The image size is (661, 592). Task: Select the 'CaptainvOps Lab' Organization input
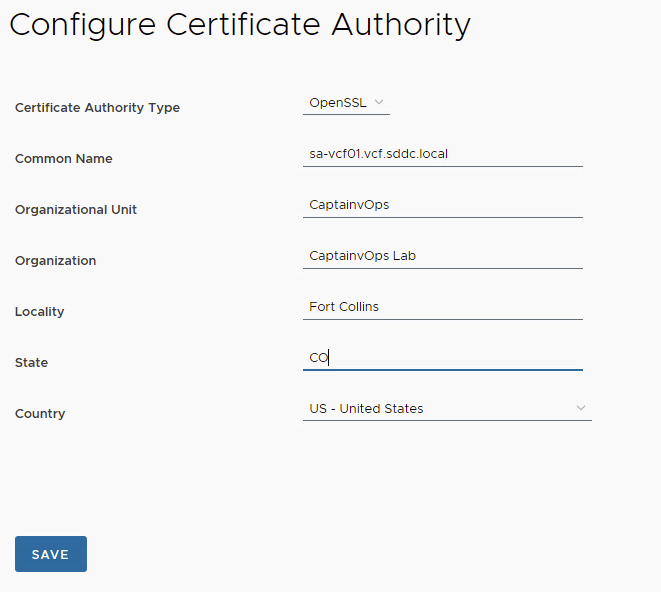coord(442,255)
